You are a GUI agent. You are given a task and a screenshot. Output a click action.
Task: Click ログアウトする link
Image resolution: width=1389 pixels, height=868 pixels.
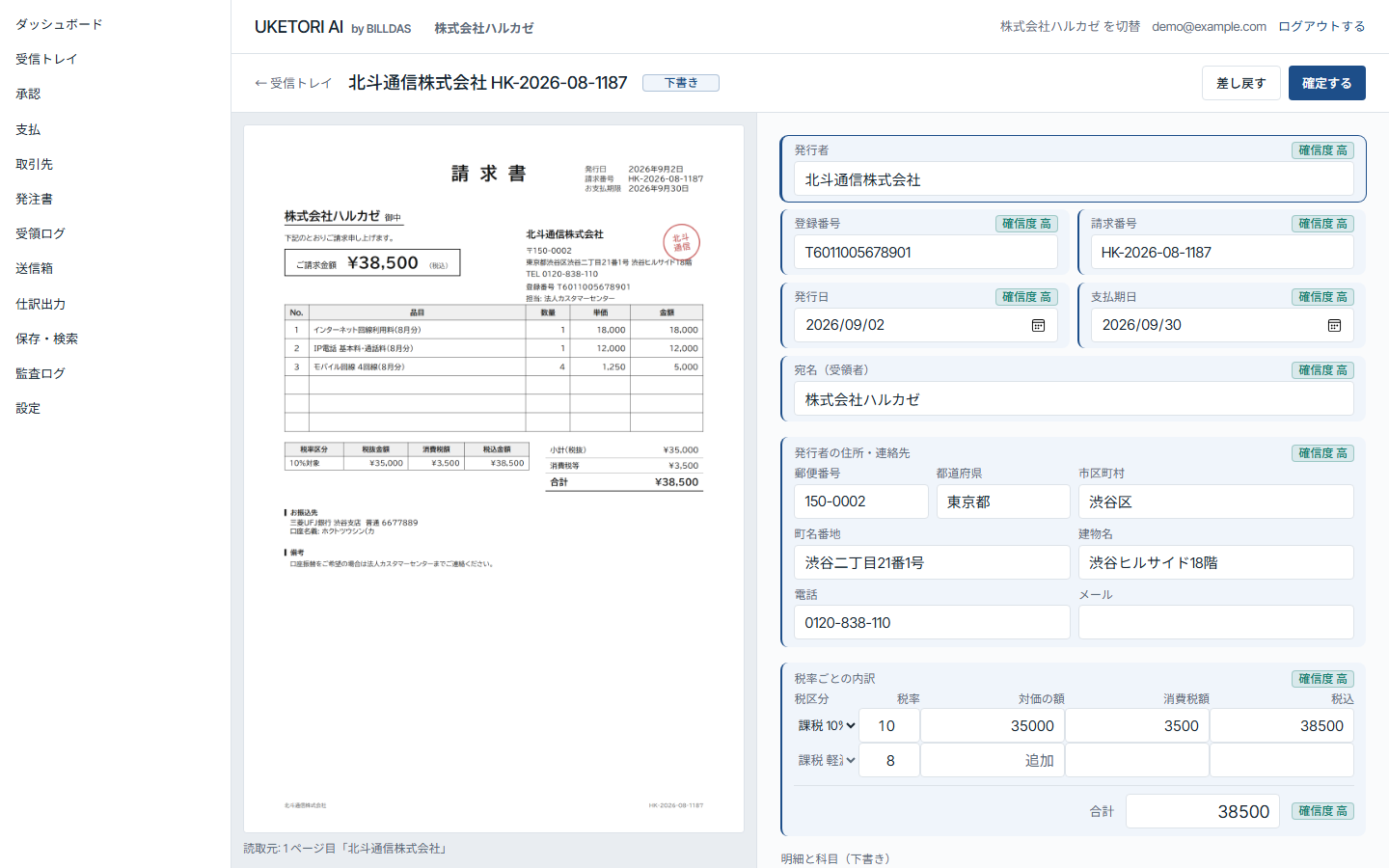1321,26
